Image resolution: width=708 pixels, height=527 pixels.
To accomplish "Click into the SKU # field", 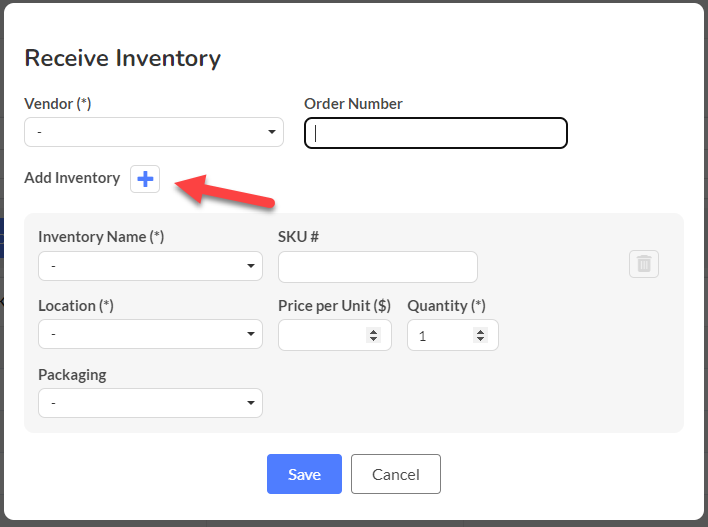I will tap(378, 267).
